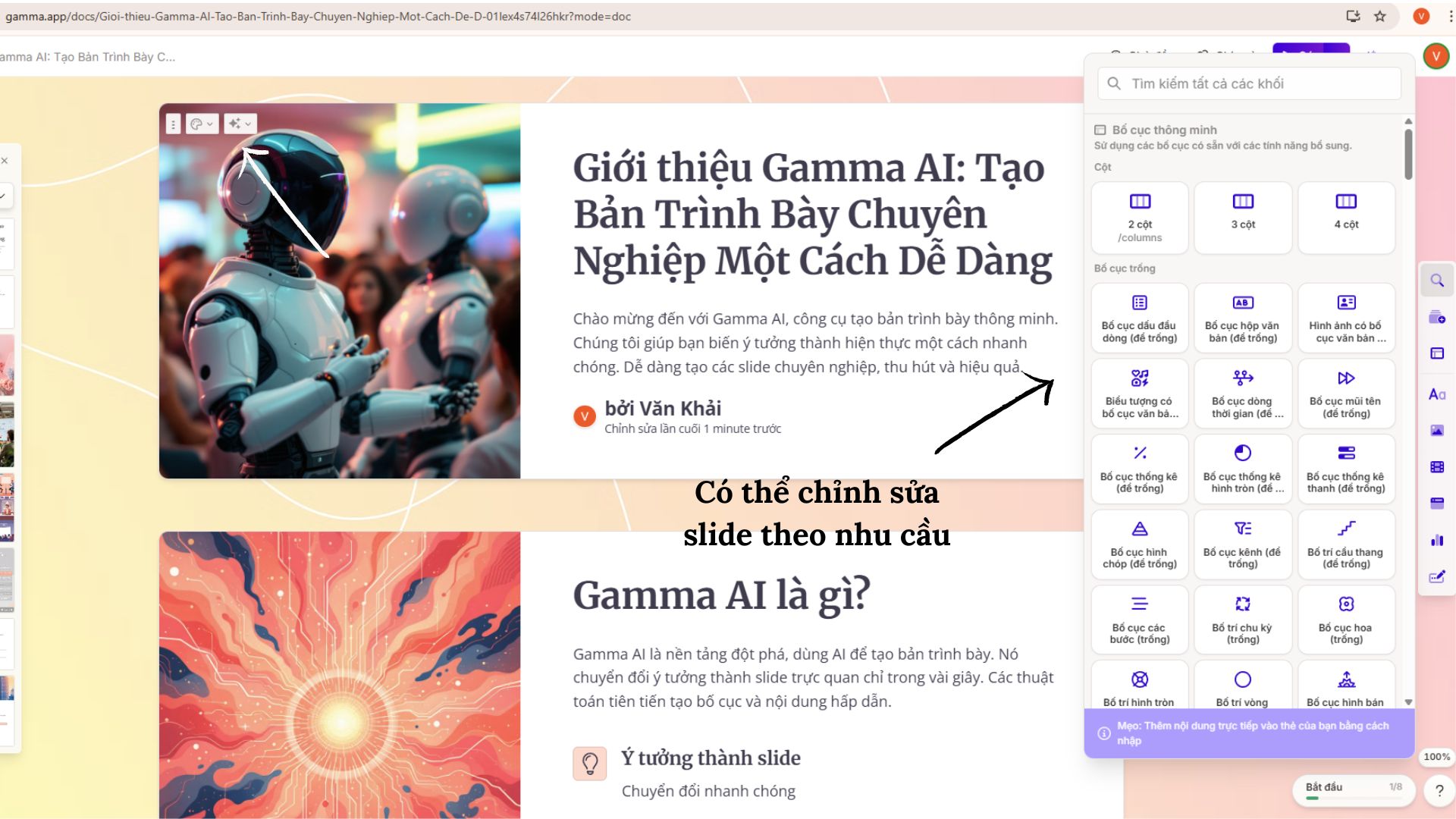The height and width of the screenshot is (819, 1456).
Task: Open the forms and buttons sidebar icon
Action: pos(1437,577)
